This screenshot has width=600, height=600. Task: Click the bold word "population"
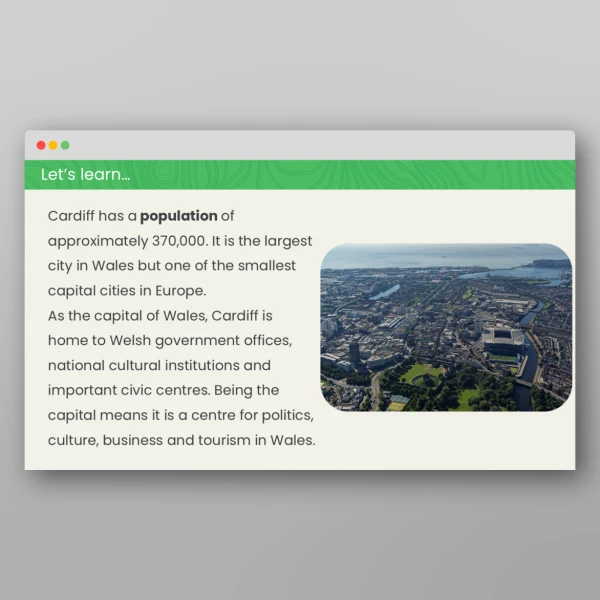(179, 216)
